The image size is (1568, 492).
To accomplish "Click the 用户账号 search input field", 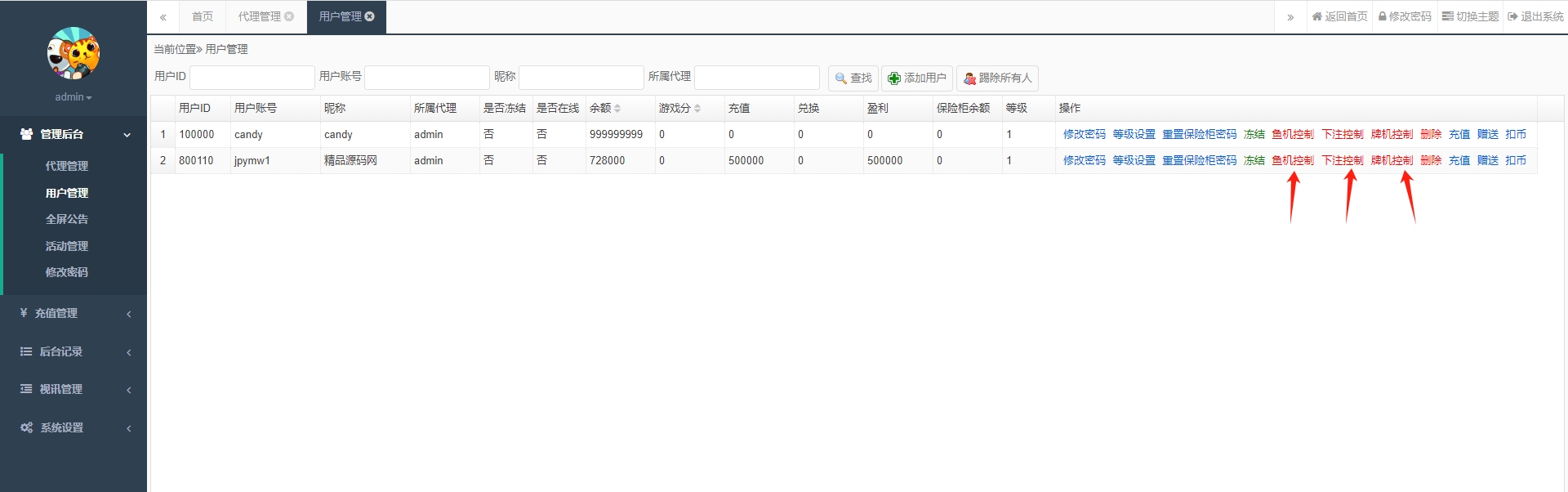I will click(x=426, y=78).
